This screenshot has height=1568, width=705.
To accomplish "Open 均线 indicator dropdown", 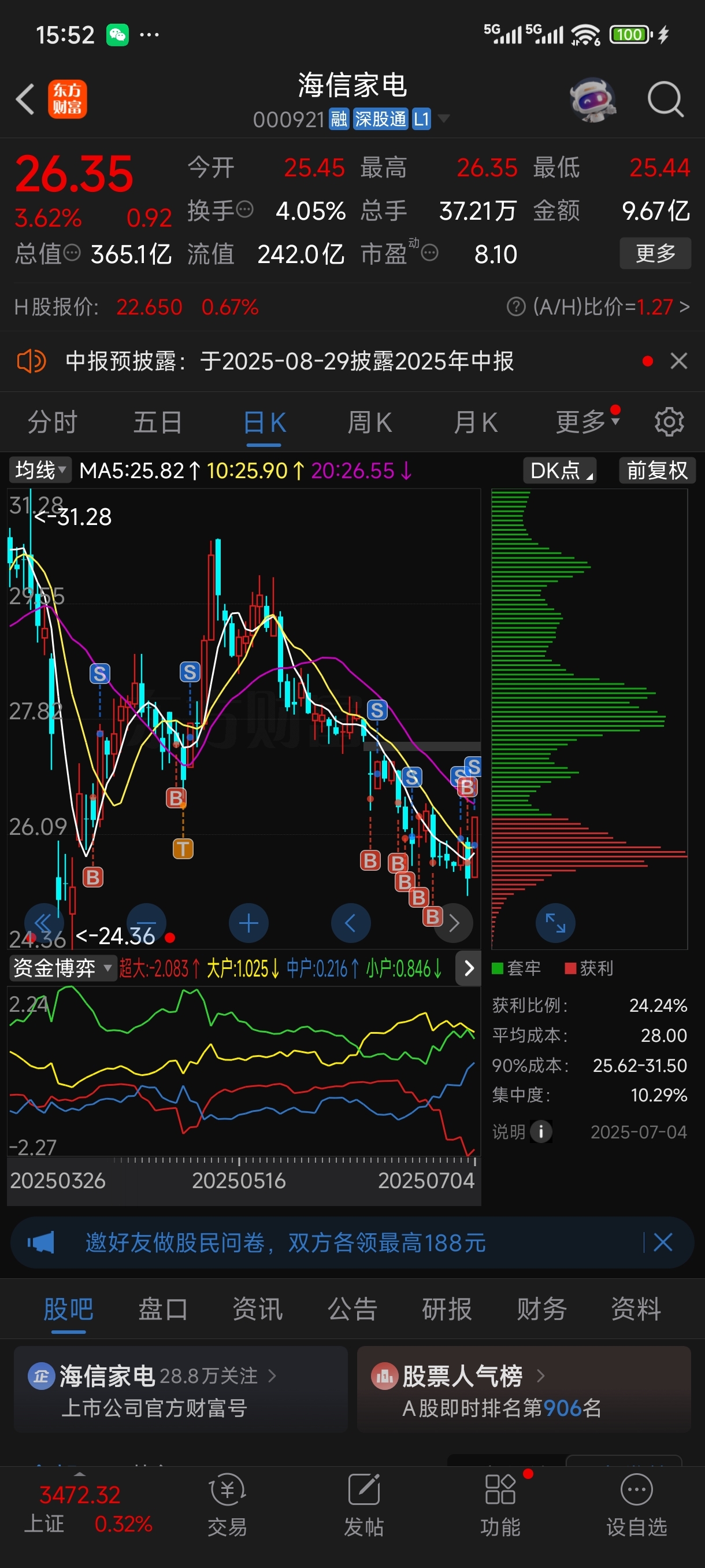I will [x=40, y=470].
